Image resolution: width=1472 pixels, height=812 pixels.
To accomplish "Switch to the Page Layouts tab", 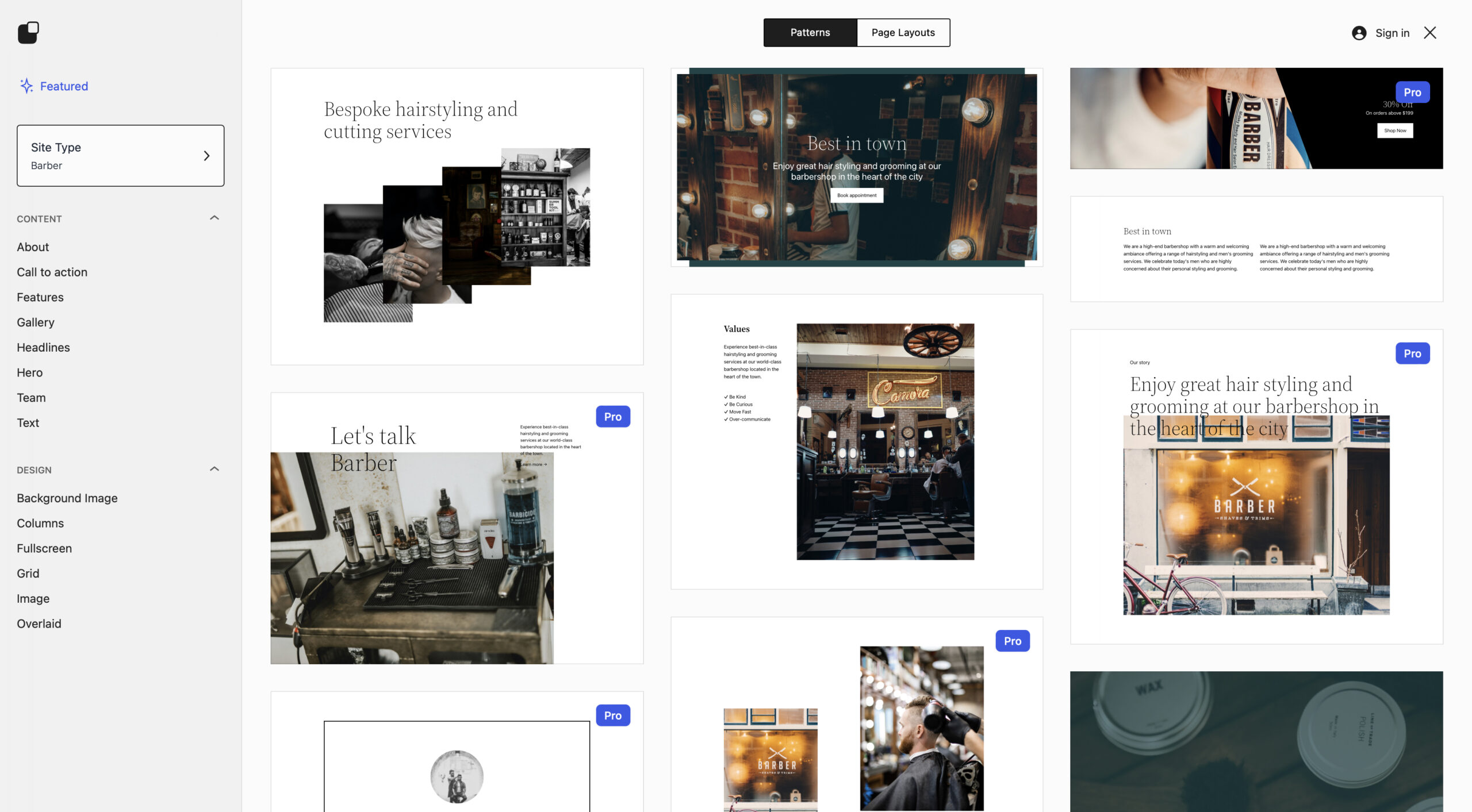I will click(x=903, y=33).
